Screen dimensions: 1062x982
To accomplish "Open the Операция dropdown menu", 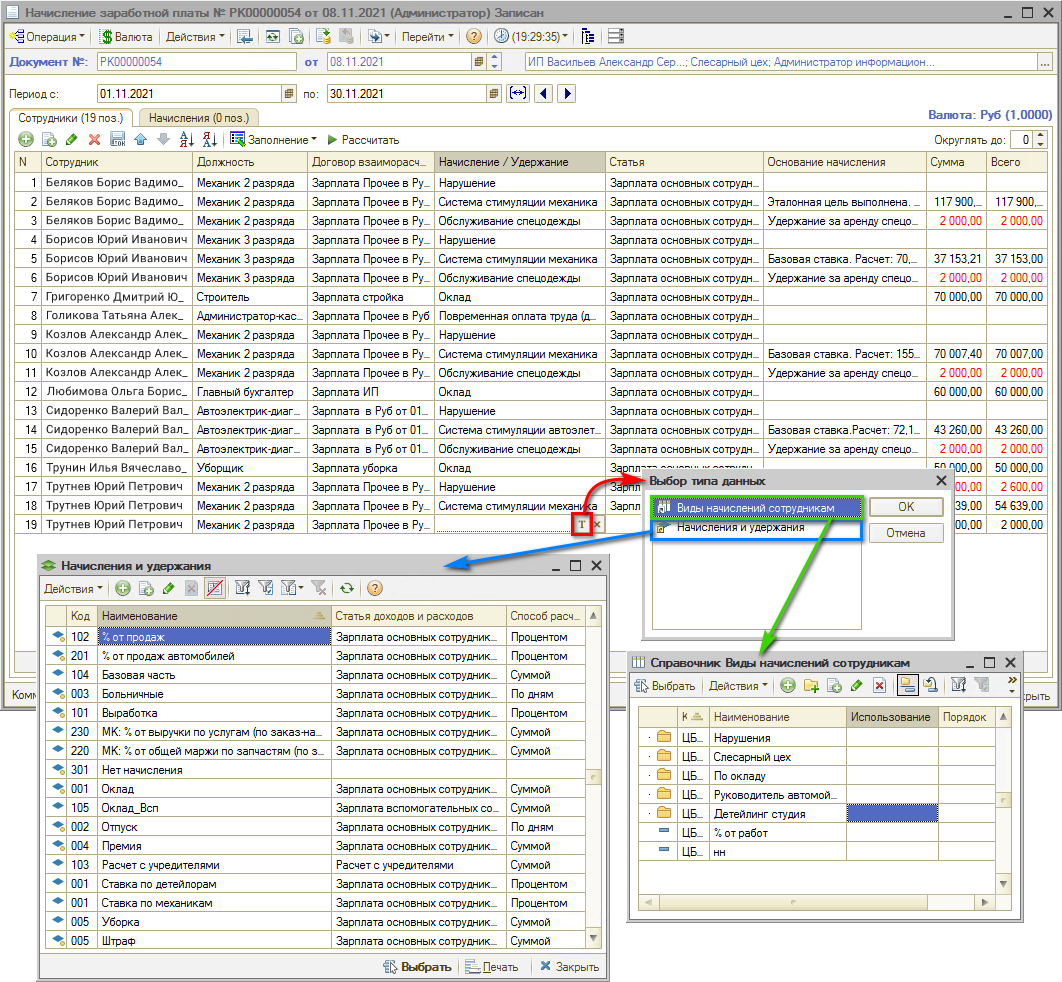I will tap(49, 37).
